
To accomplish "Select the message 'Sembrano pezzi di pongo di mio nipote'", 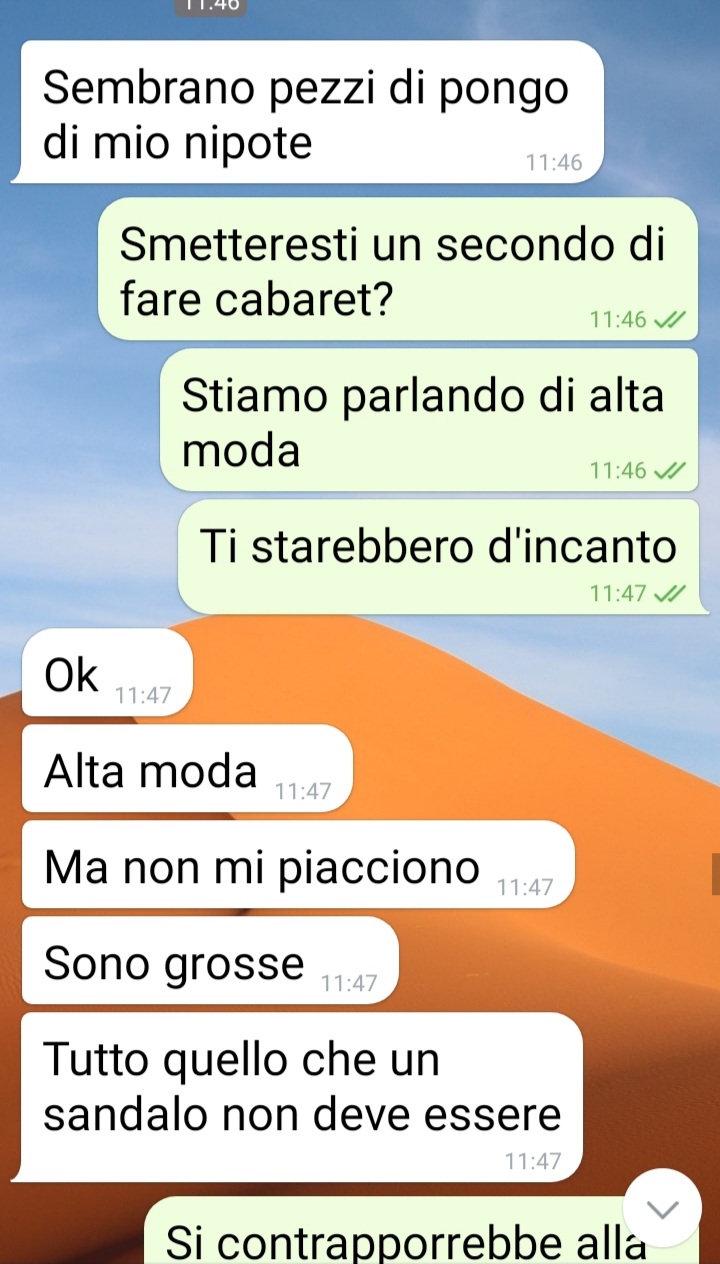I will [x=308, y=112].
